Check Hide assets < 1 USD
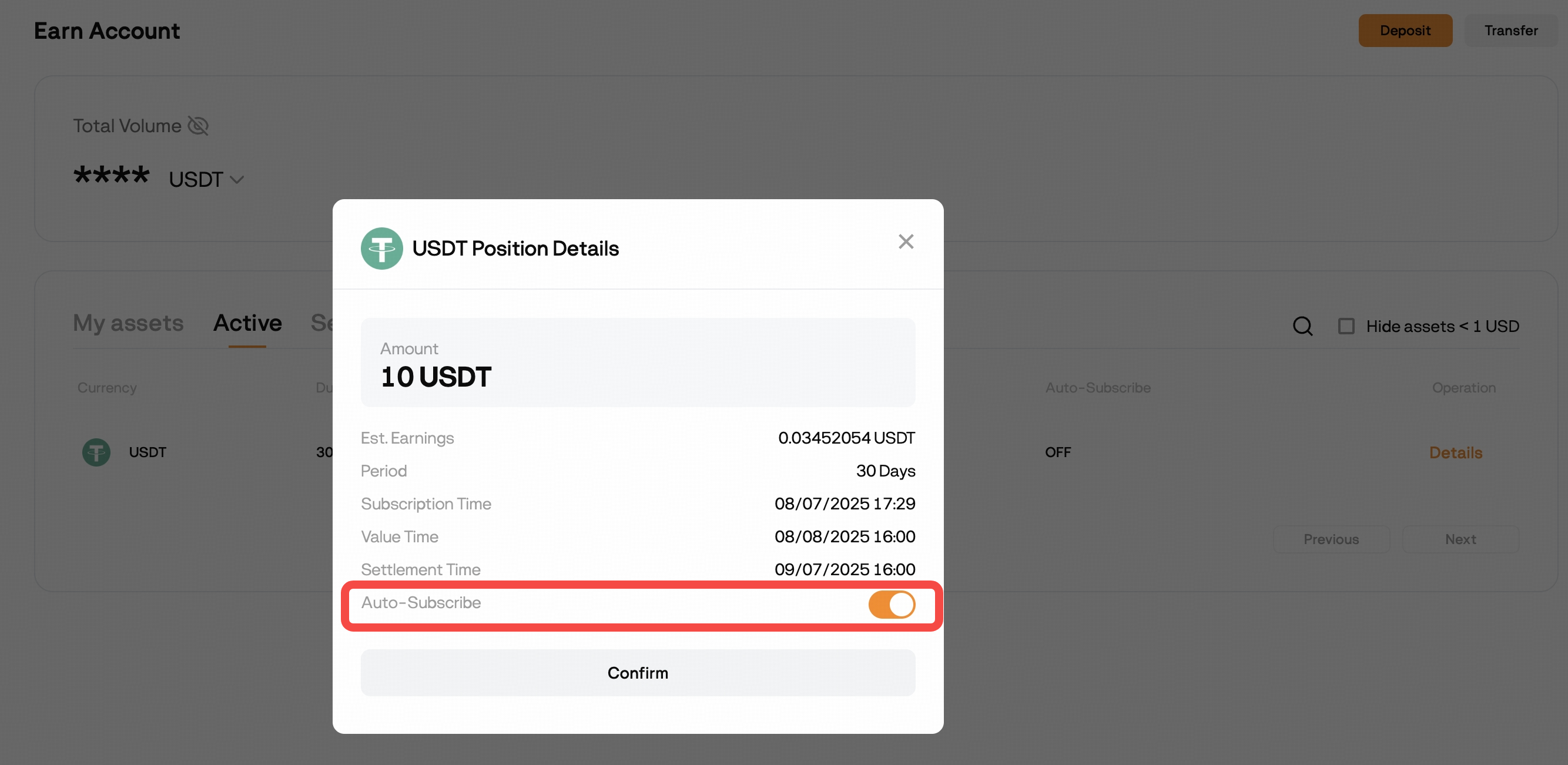1568x765 pixels. (1346, 326)
